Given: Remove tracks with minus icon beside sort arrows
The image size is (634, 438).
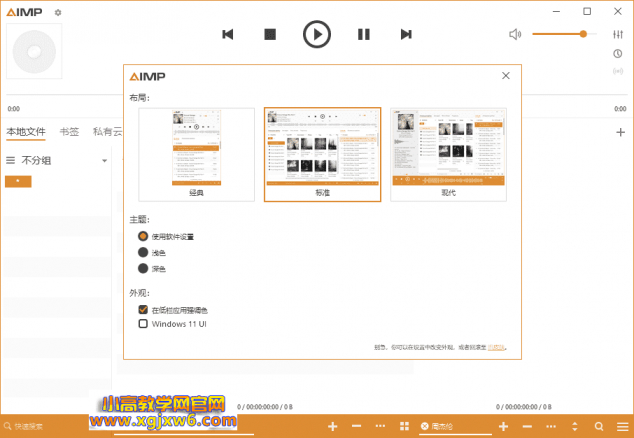Looking at the screenshot, I should (x=527, y=426).
